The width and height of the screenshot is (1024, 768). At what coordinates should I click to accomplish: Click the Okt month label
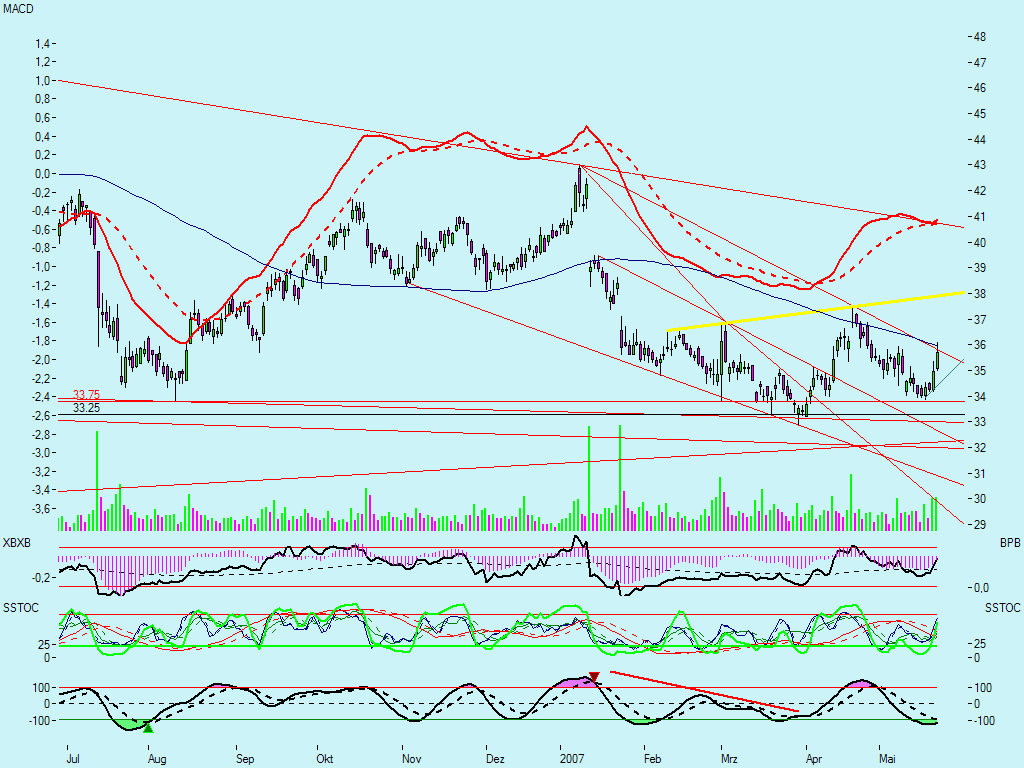[324, 759]
